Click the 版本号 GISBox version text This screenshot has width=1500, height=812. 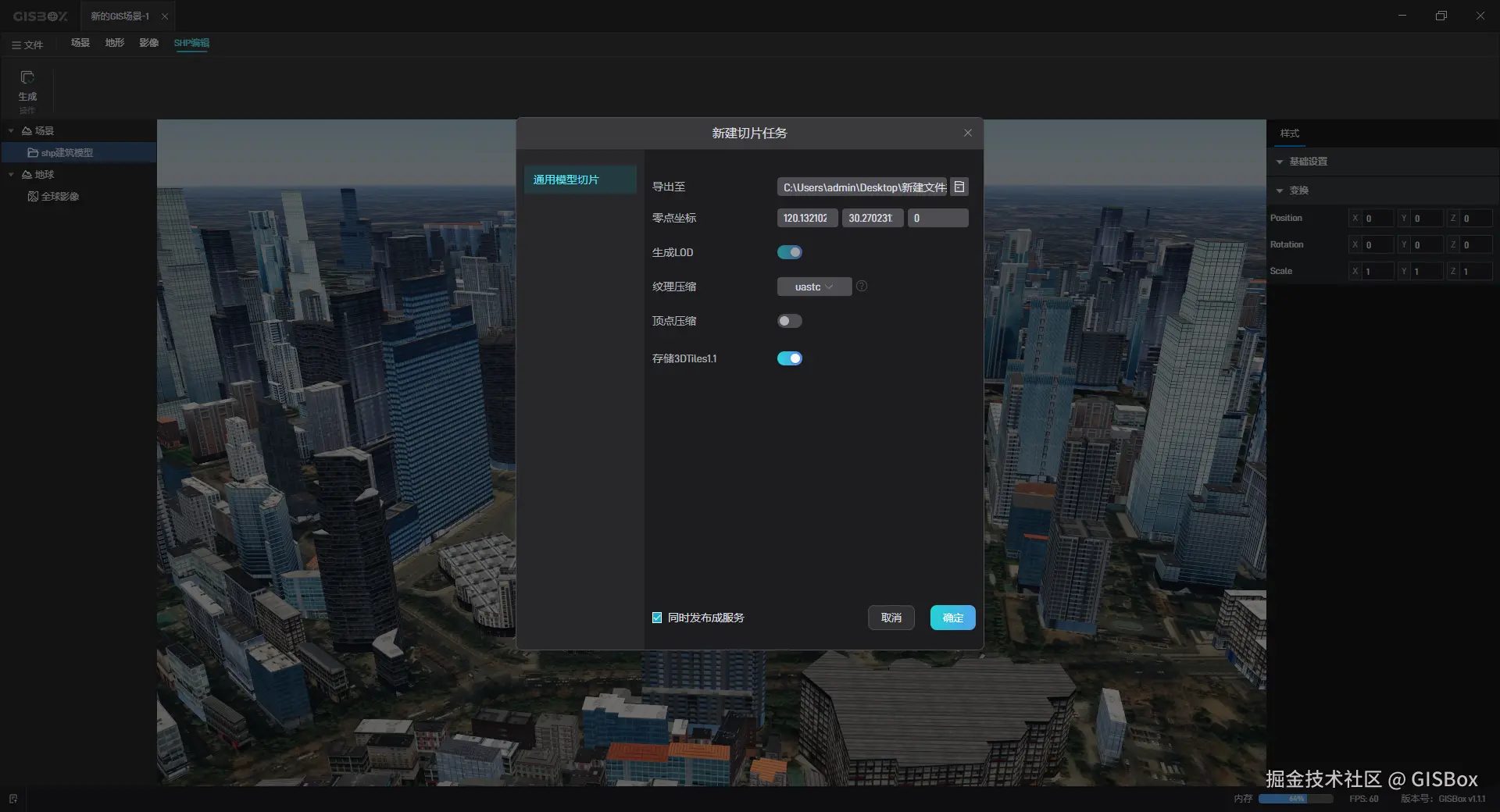pyautogui.click(x=1443, y=799)
